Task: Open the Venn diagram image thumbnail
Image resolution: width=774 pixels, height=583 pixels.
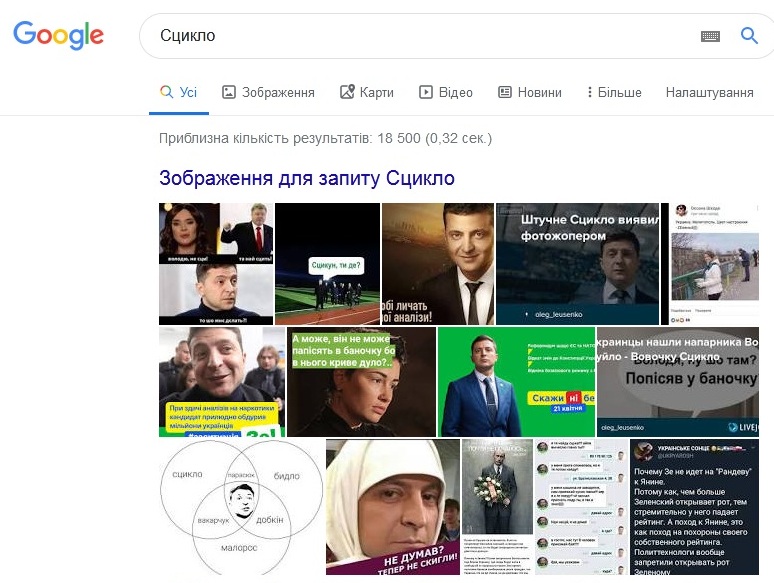Action: click(240, 506)
